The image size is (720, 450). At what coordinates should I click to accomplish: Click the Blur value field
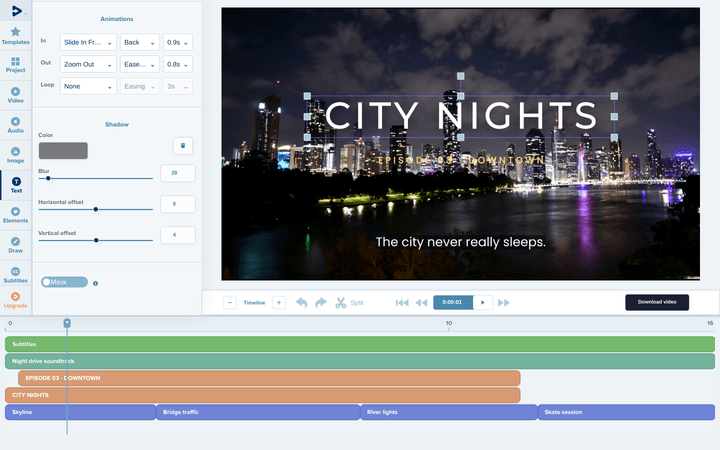click(178, 173)
